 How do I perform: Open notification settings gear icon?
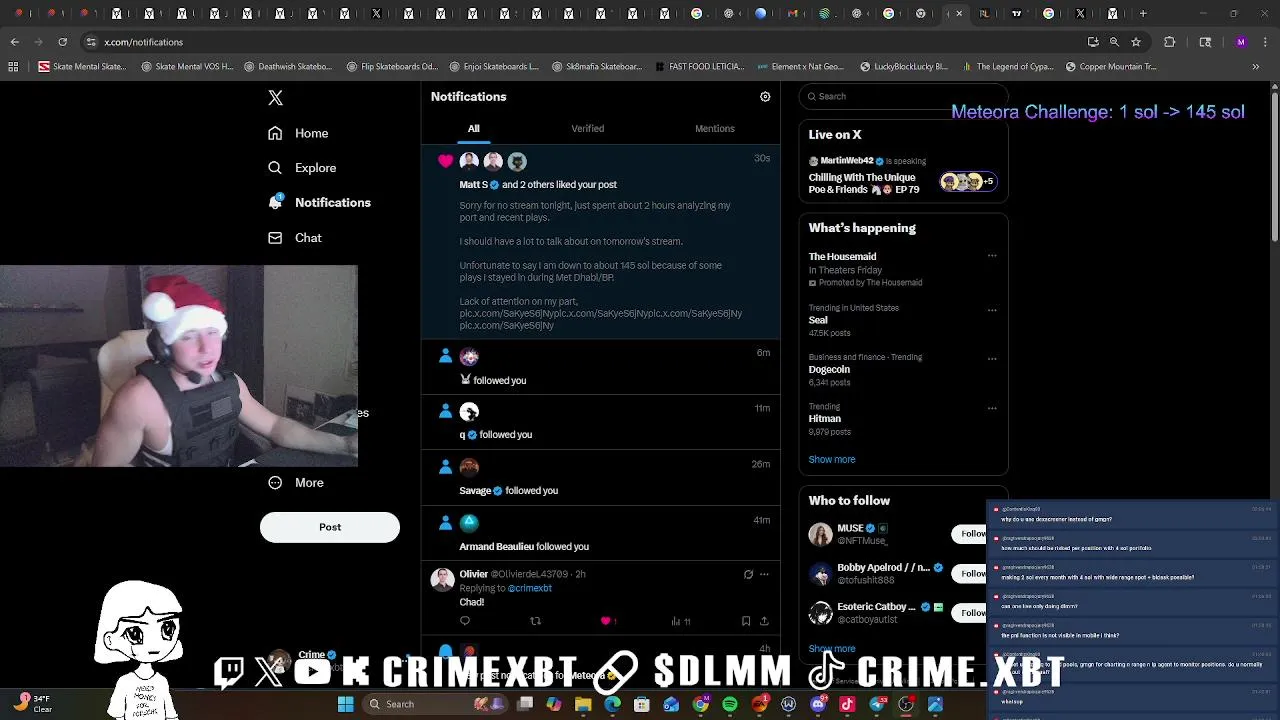pos(765,97)
